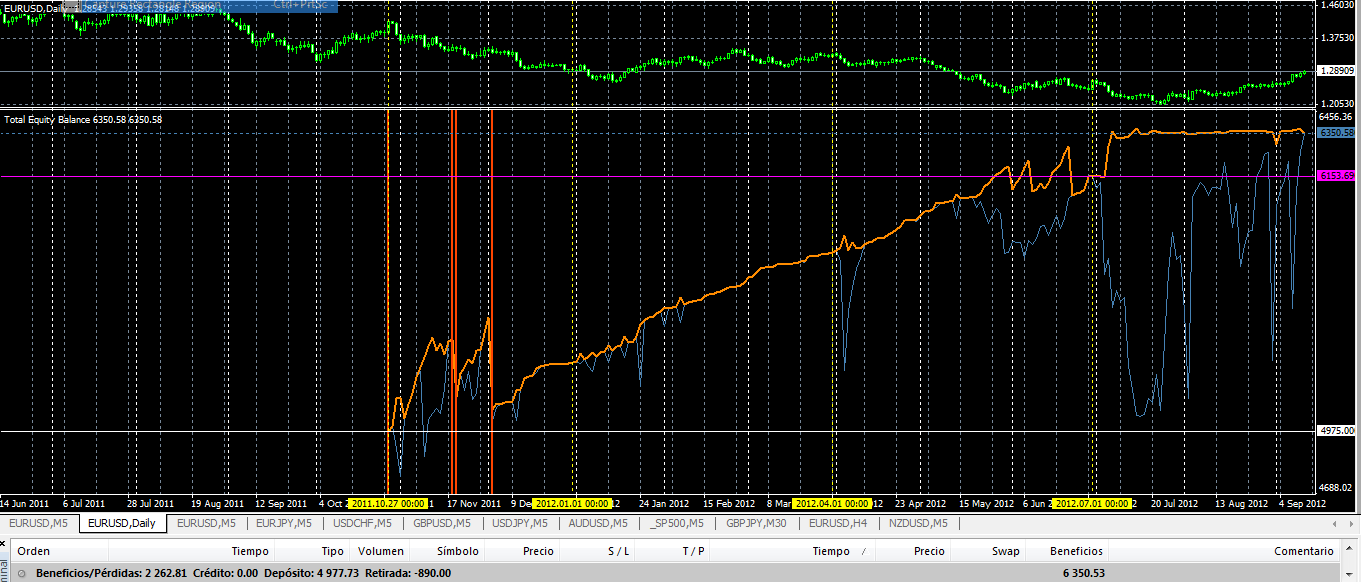
Task: Select the 2012.01.01 00:00 date marker
Action: 572,503
